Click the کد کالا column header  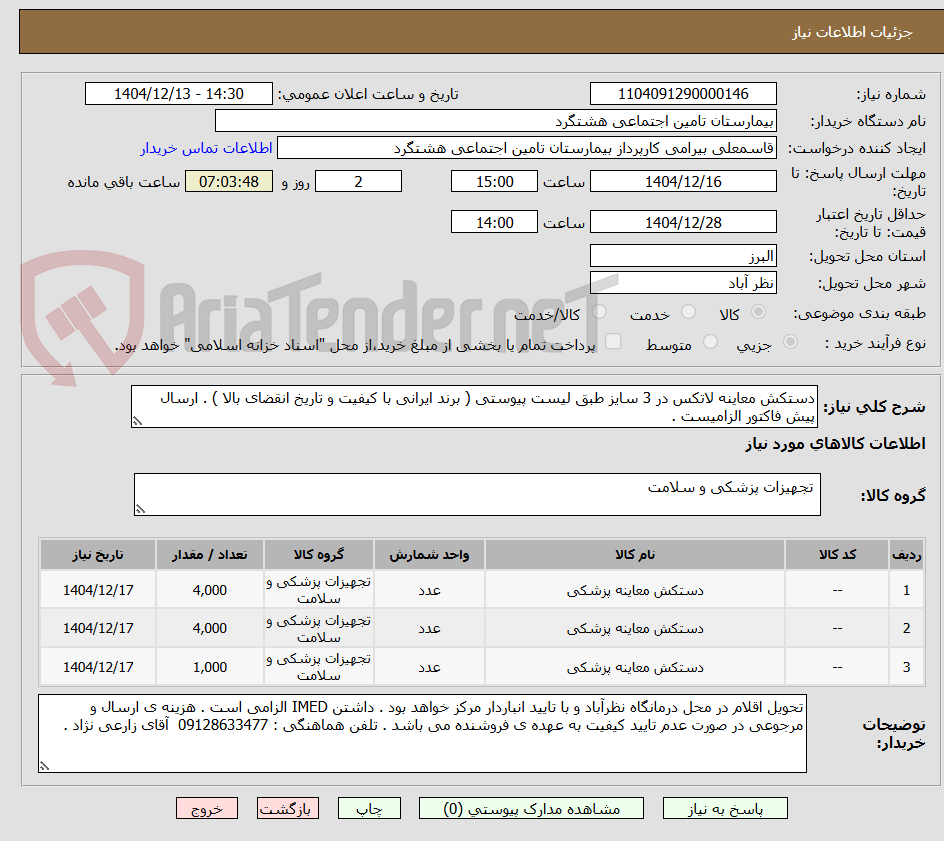[x=837, y=554]
